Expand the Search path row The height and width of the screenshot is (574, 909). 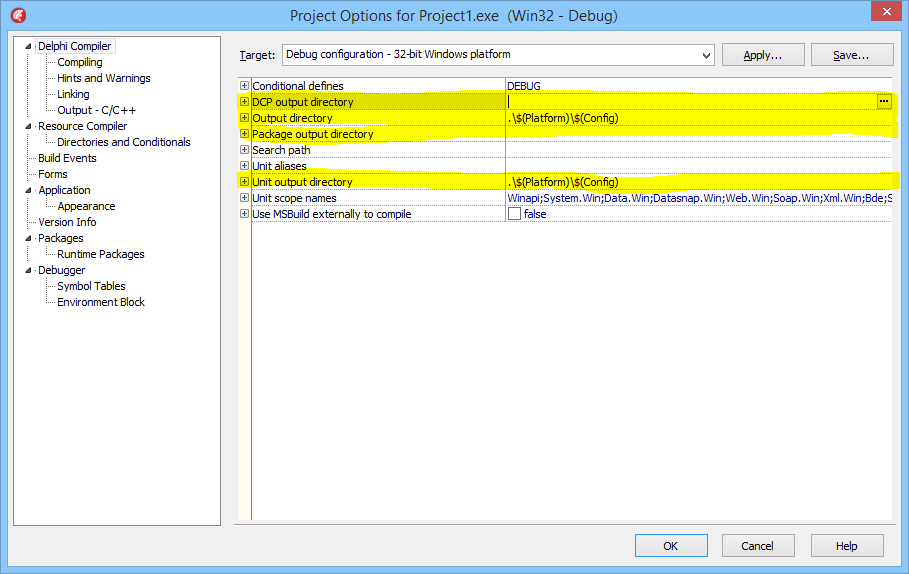pos(245,150)
